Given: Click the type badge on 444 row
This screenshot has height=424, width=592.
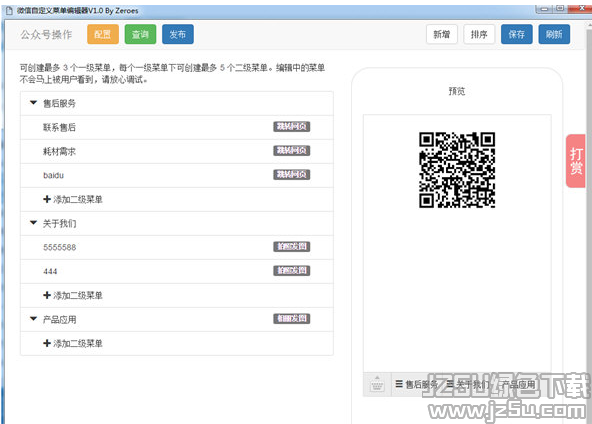Looking at the screenshot, I should click(291, 271).
